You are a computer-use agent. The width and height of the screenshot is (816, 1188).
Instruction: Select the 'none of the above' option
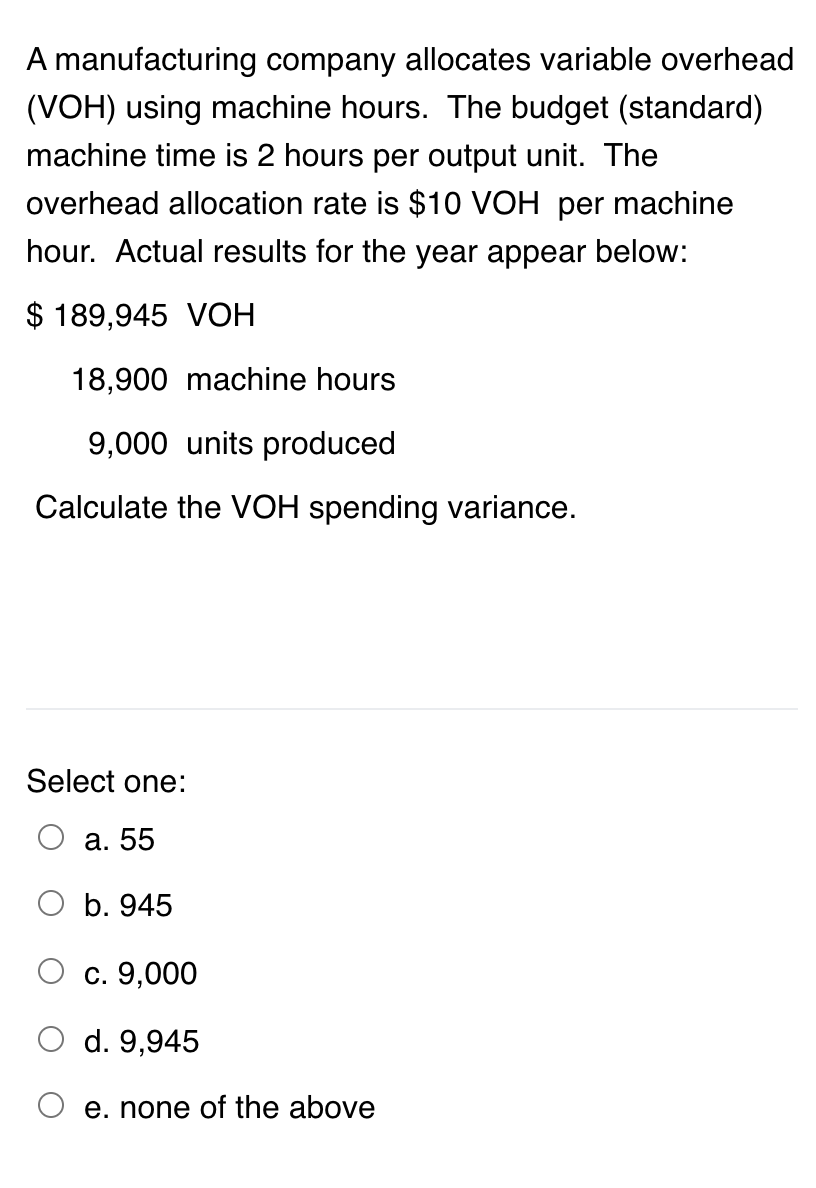51,1104
